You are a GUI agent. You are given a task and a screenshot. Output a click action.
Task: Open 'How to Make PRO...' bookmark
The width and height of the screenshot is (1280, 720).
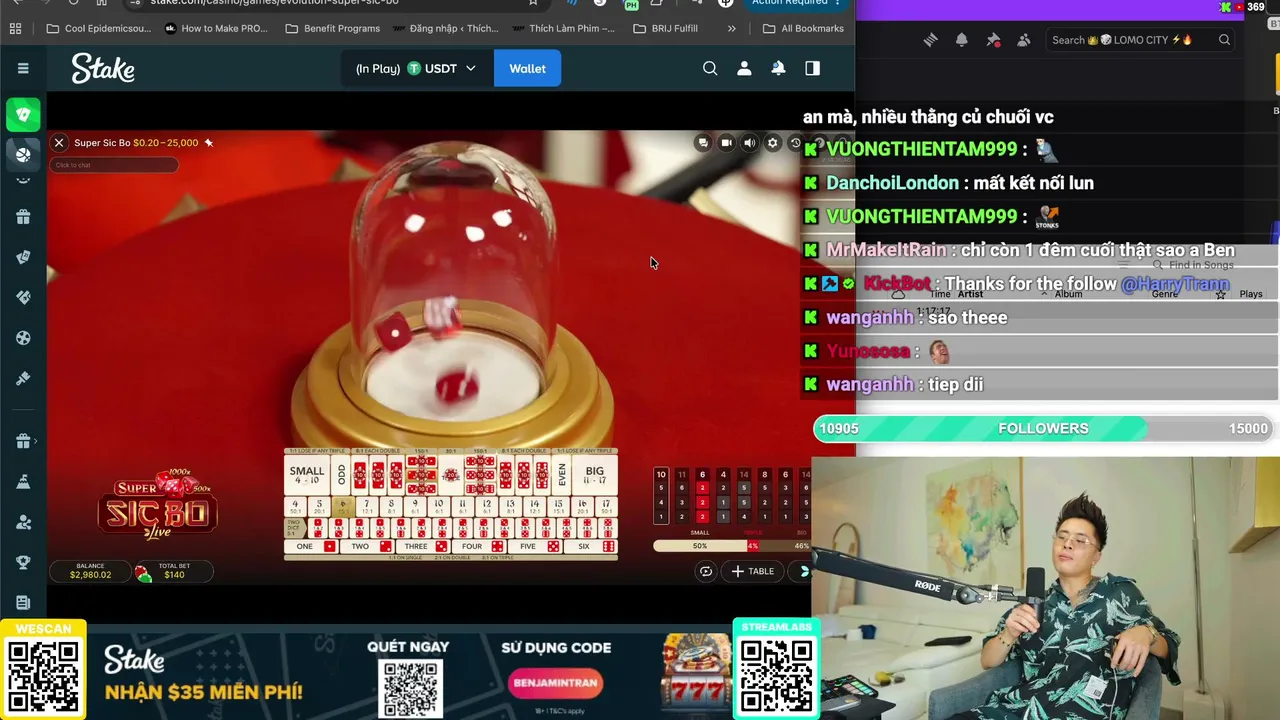tap(216, 28)
